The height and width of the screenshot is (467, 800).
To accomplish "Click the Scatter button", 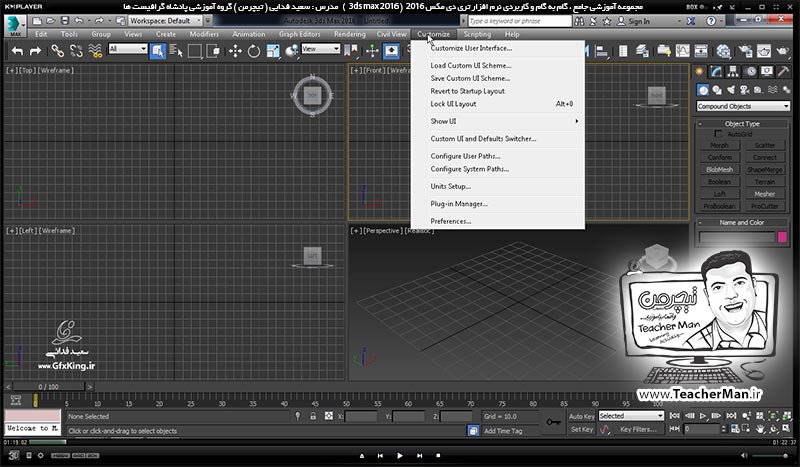I will click(x=764, y=145).
